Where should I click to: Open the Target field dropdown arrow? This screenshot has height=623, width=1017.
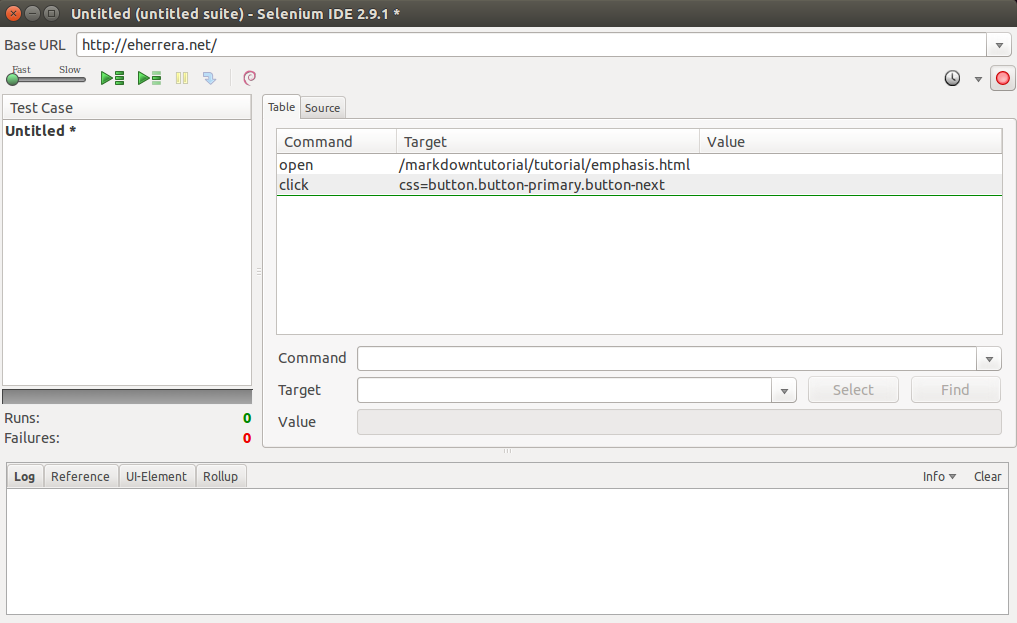(x=784, y=390)
